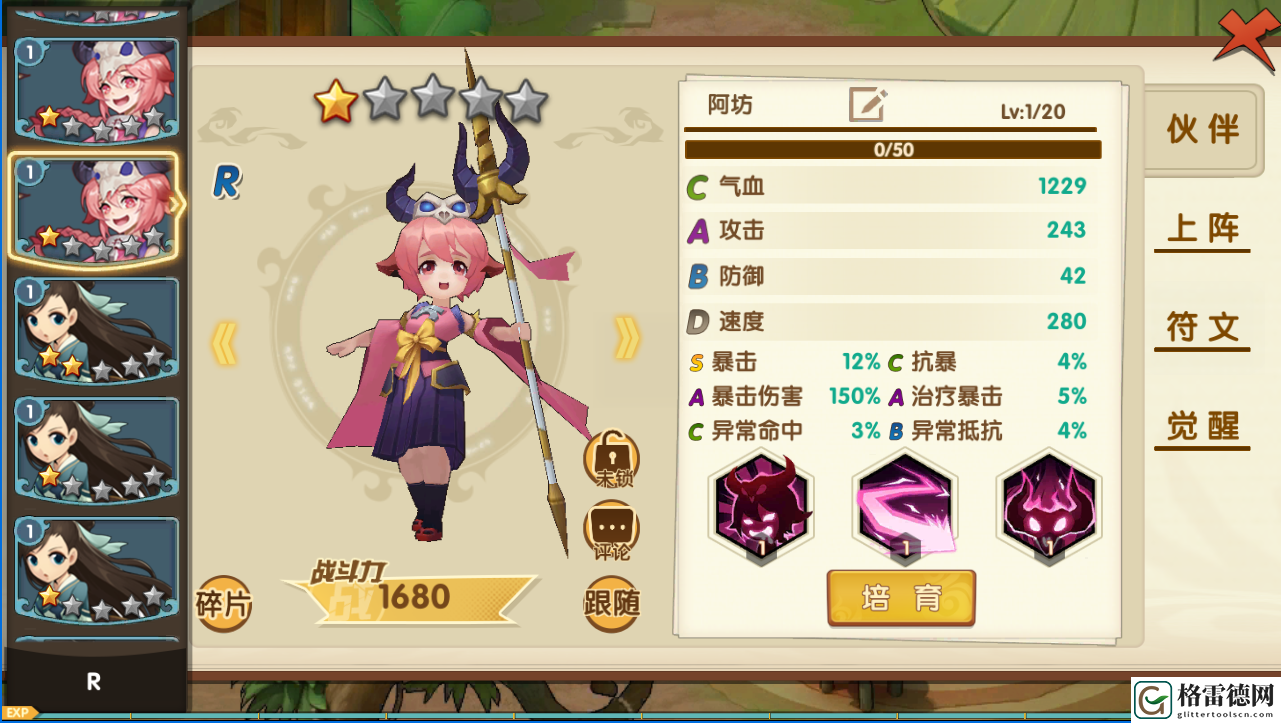Click the 0/50 experience progress bar
Image resolution: width=1281 pixels, height=723 pixels.
click(893, 150)
